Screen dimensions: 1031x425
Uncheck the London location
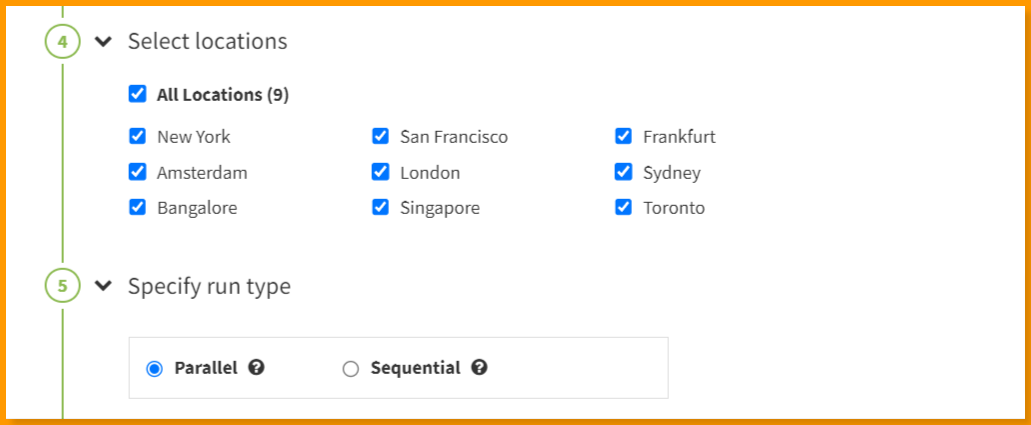[x=380, y=172]
